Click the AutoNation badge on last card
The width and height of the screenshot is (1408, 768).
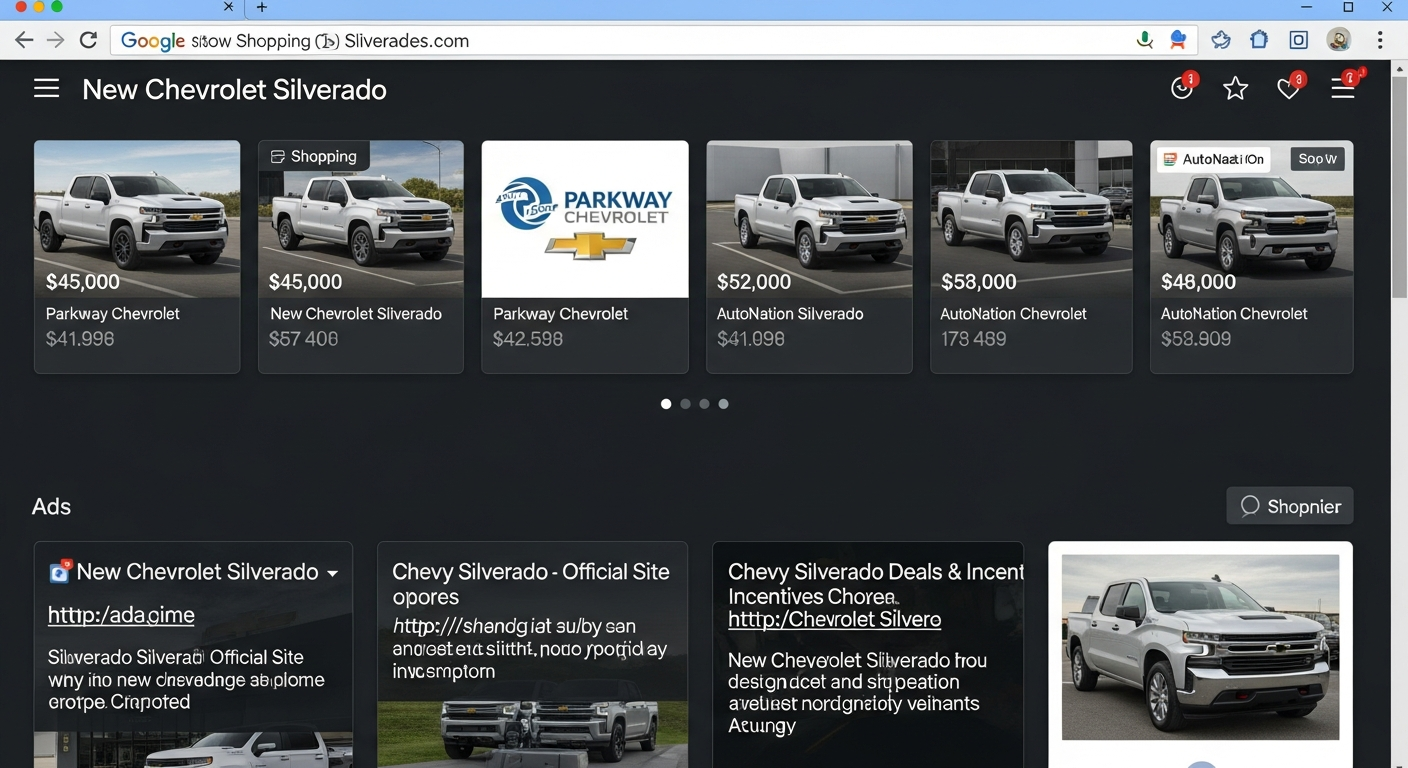point(1214,159)
